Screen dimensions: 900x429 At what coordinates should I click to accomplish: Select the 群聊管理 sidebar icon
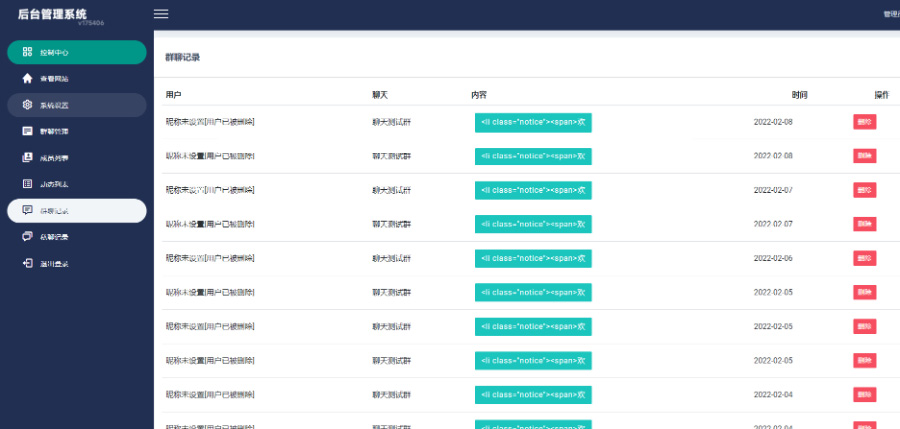click(27, 131)
